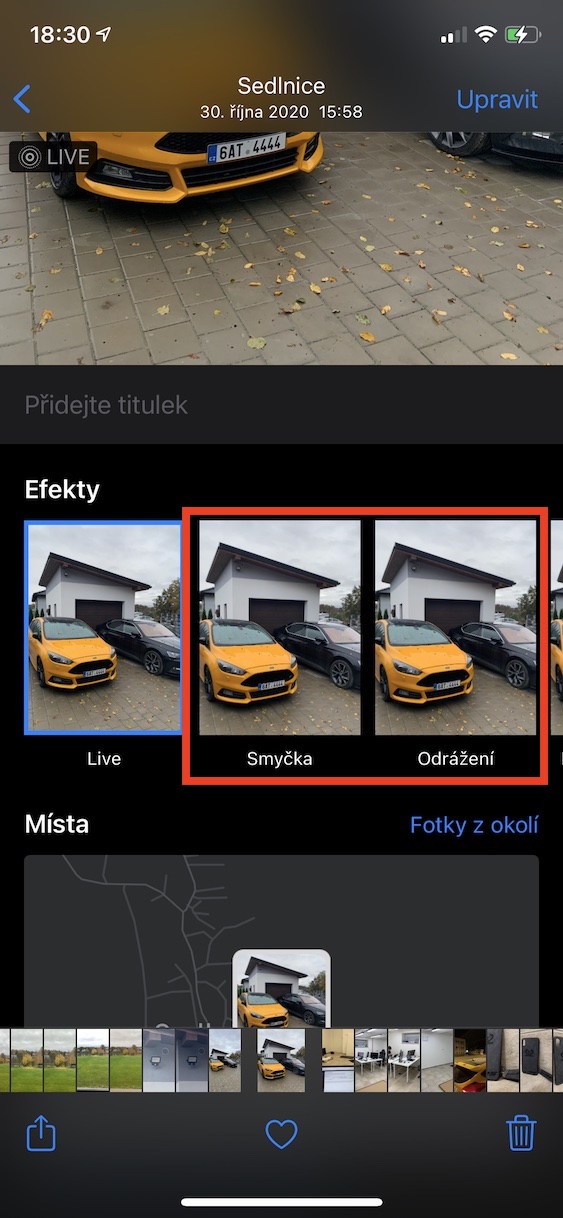Open Upravit to edit the photo
The image size is (563, 1218).
(x=497, y=99)
